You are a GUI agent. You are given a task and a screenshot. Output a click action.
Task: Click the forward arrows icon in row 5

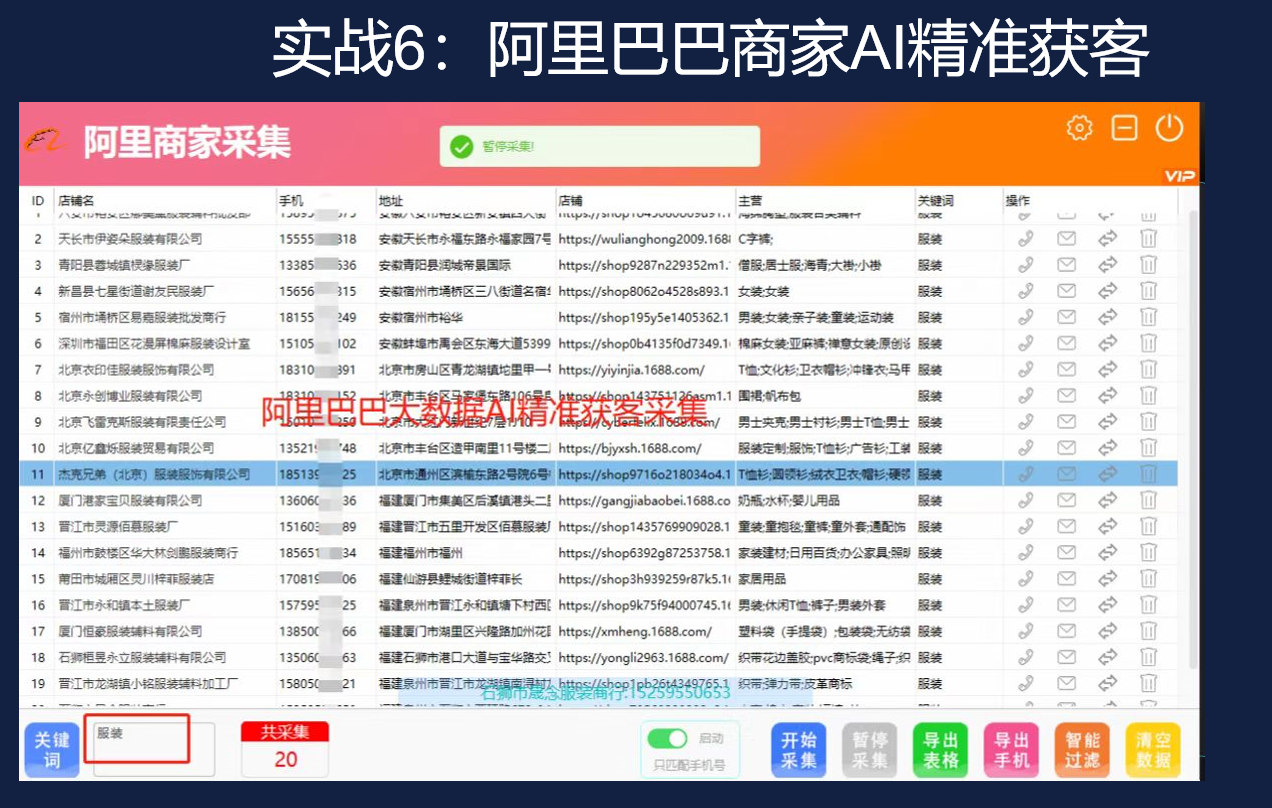pyautogui.click(x=1108, y=317)
